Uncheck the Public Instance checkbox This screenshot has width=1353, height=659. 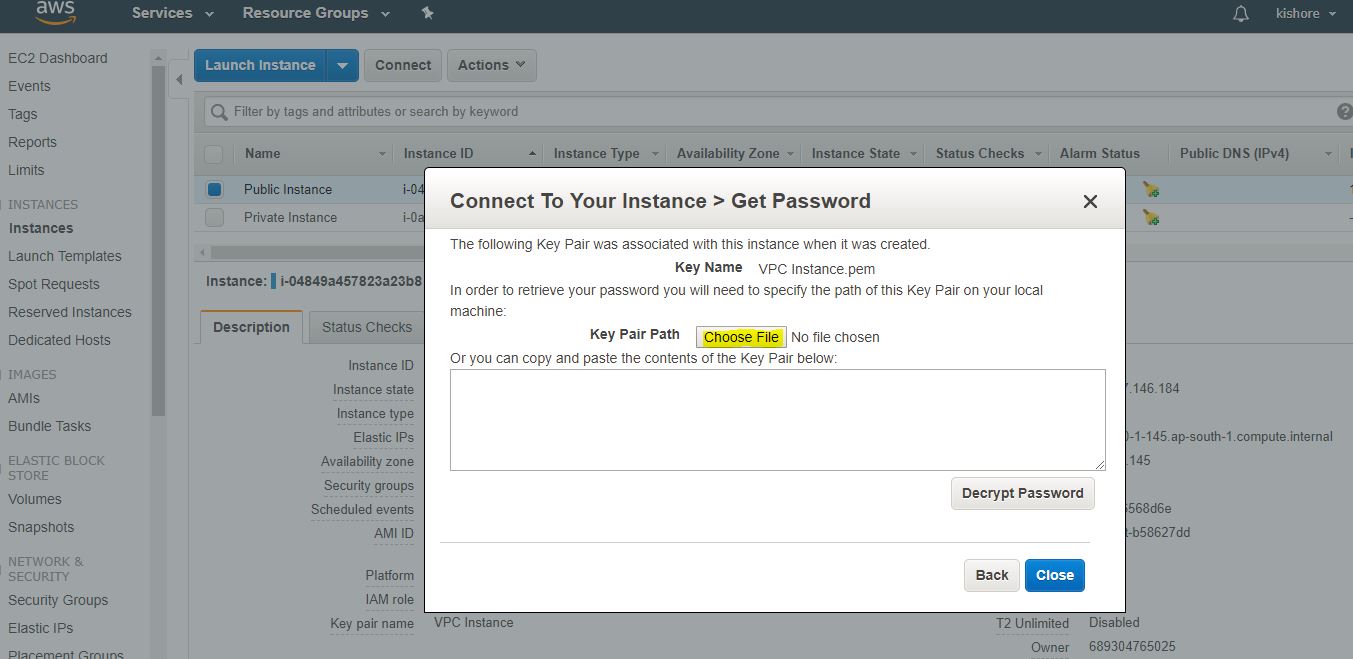(214, 189)
